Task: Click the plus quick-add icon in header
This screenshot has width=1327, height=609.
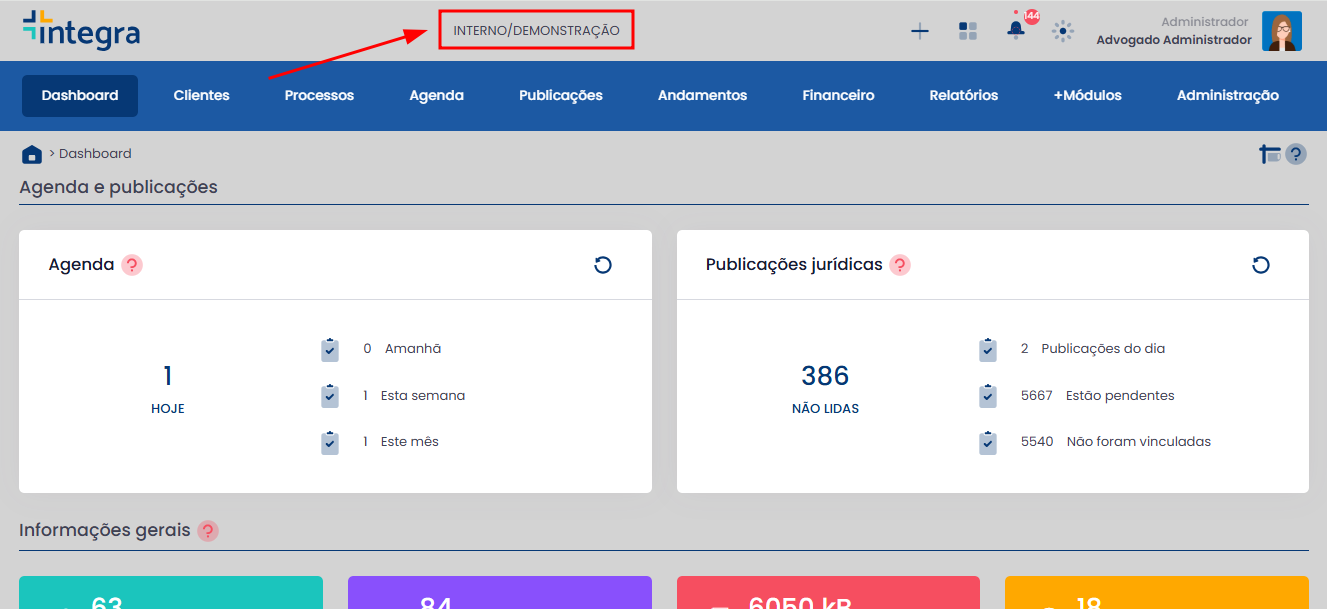Action: (919, 31)
